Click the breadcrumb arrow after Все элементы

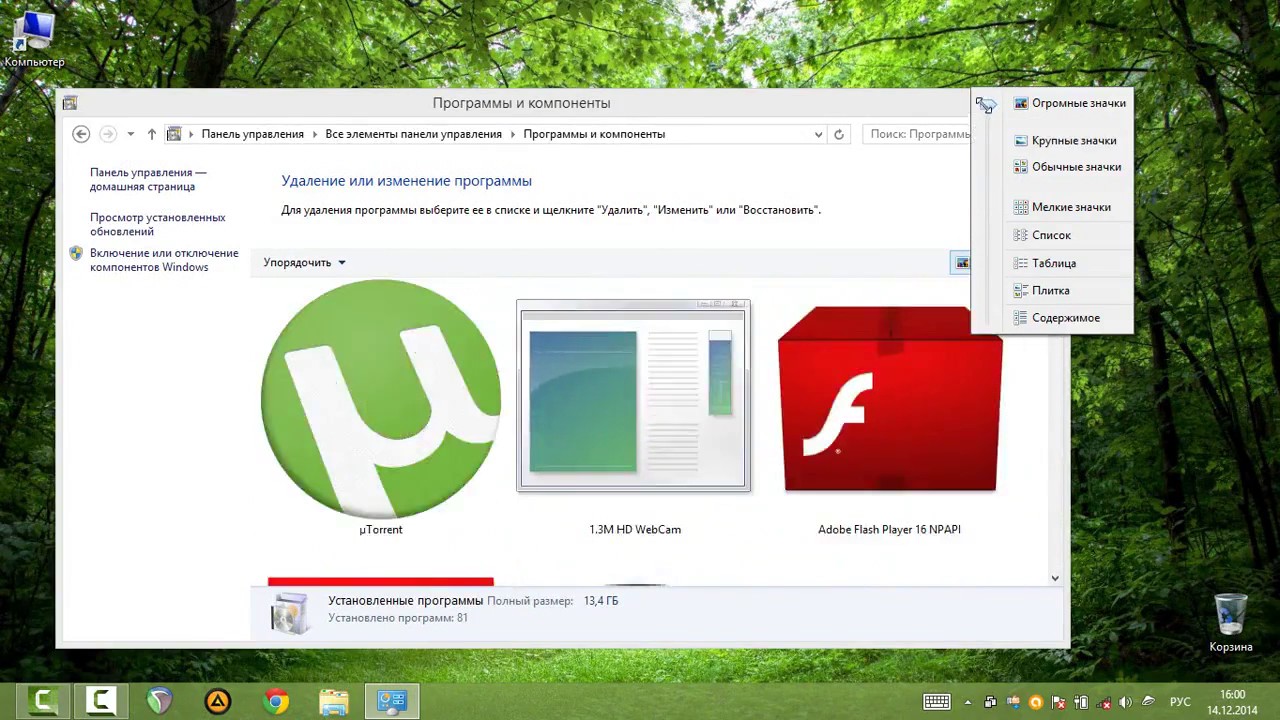click(513, 134)
